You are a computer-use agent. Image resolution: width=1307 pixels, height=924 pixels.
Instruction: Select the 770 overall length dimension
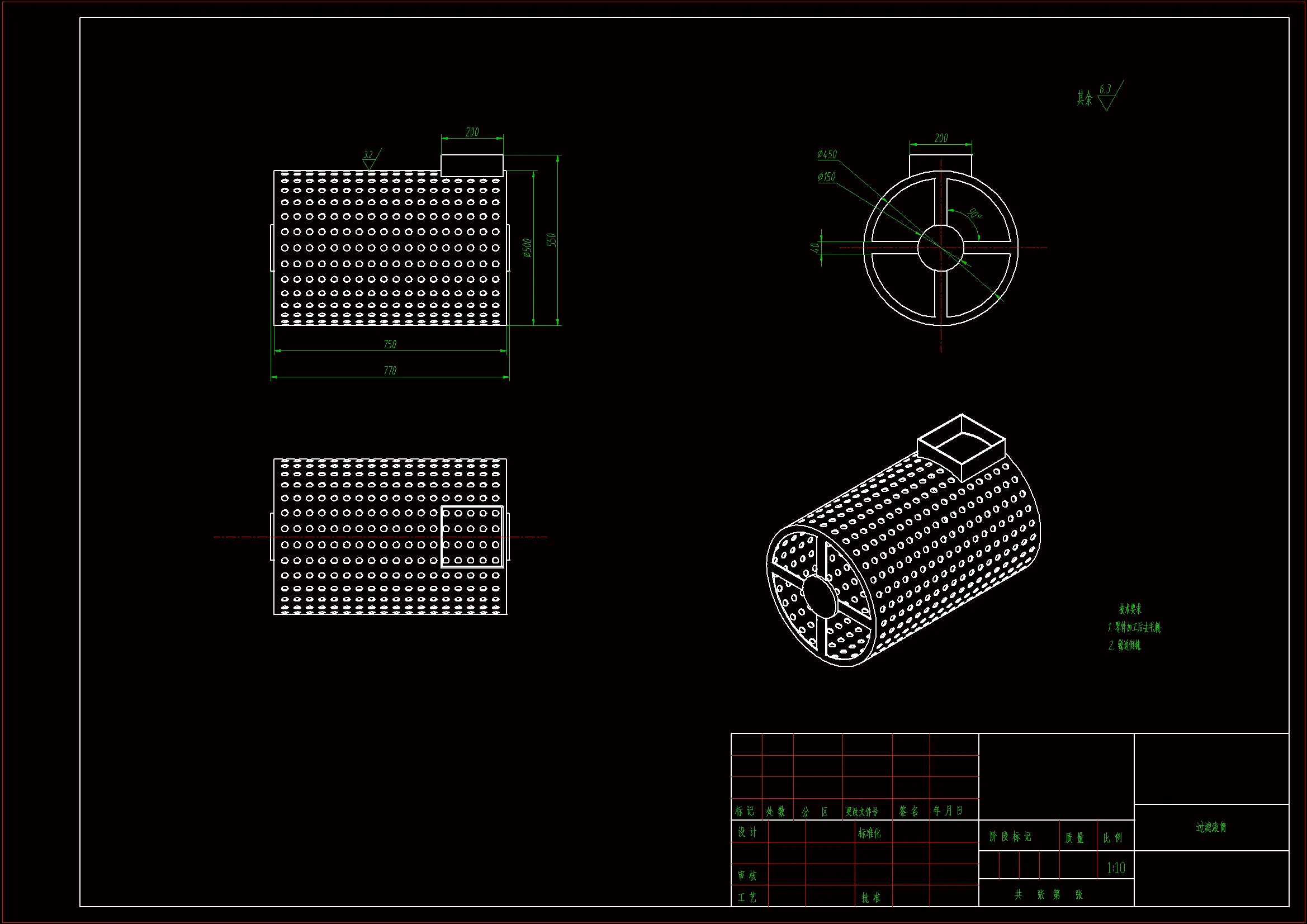click(x=390, y=371)
